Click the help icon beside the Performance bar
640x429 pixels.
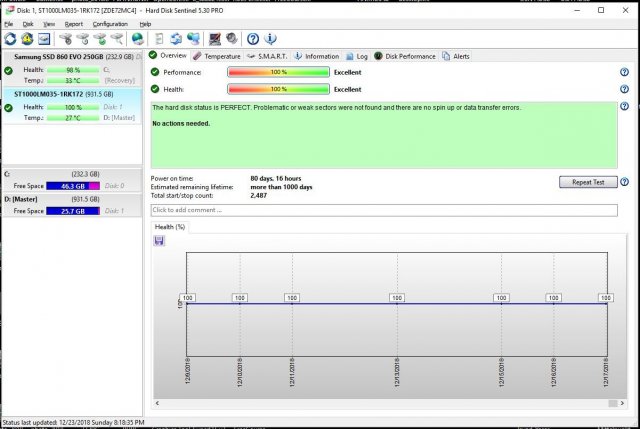pyautogui.click(x=624, y=72)
